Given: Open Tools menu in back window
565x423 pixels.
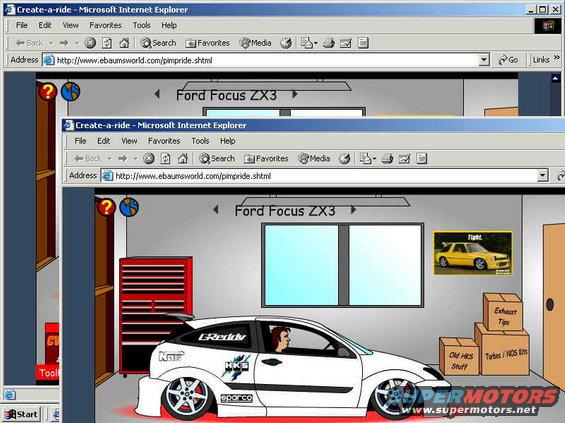Looking at the screenshot, I should coord(141,25).
